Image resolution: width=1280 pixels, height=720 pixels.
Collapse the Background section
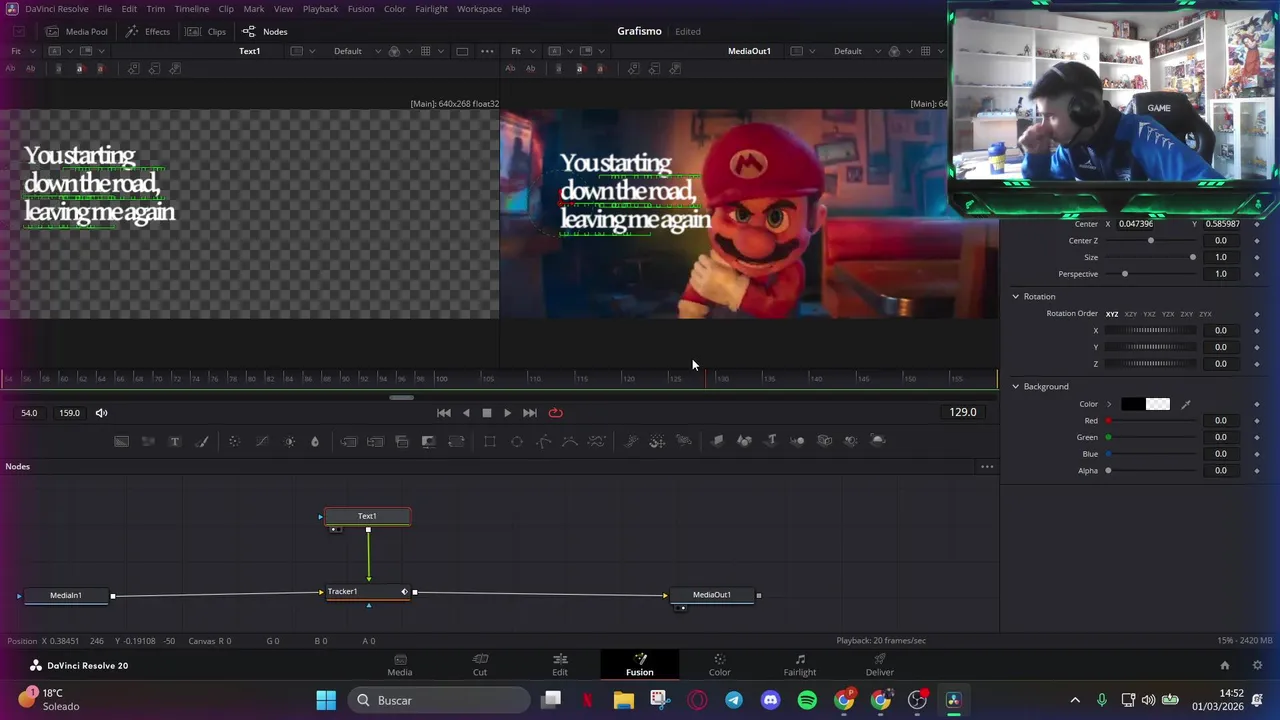coord(1016,387)
